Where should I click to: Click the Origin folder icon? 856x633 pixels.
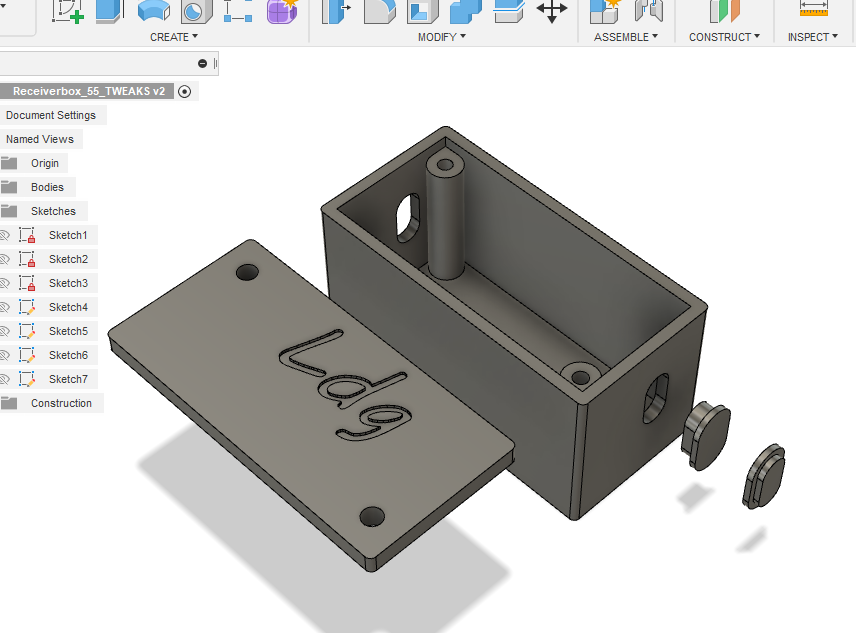(x=9, y=163)
